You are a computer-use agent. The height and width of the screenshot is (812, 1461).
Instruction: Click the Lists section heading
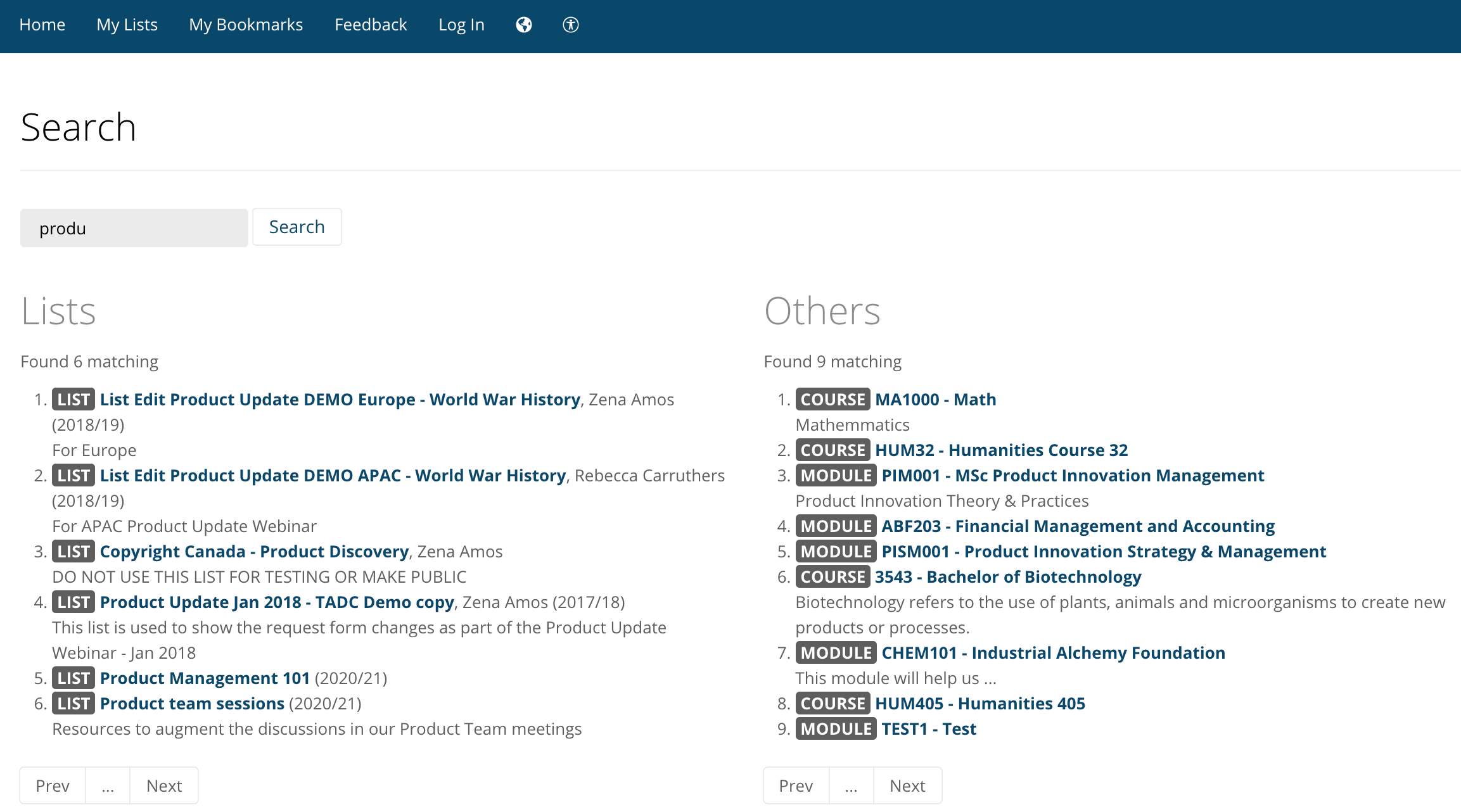58,311
